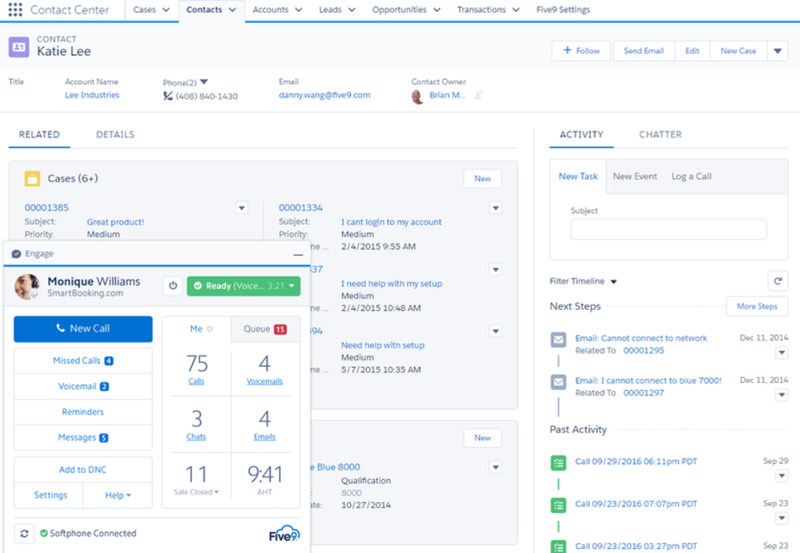Click Add to DNC
Image resolution: width=800 pixels, height=553 pixels.
coord(83,470)
